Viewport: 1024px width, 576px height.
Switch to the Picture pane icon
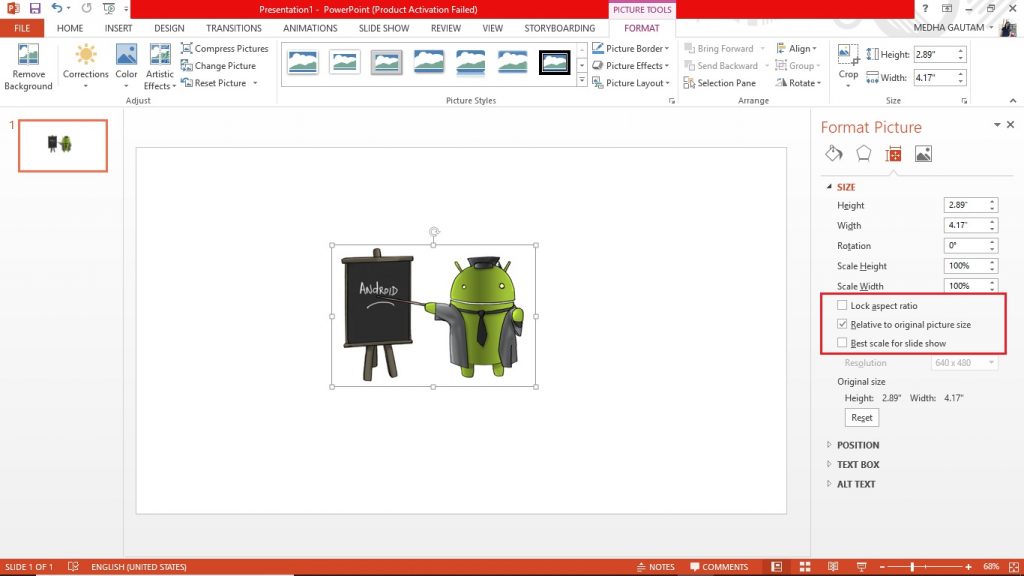922,153
